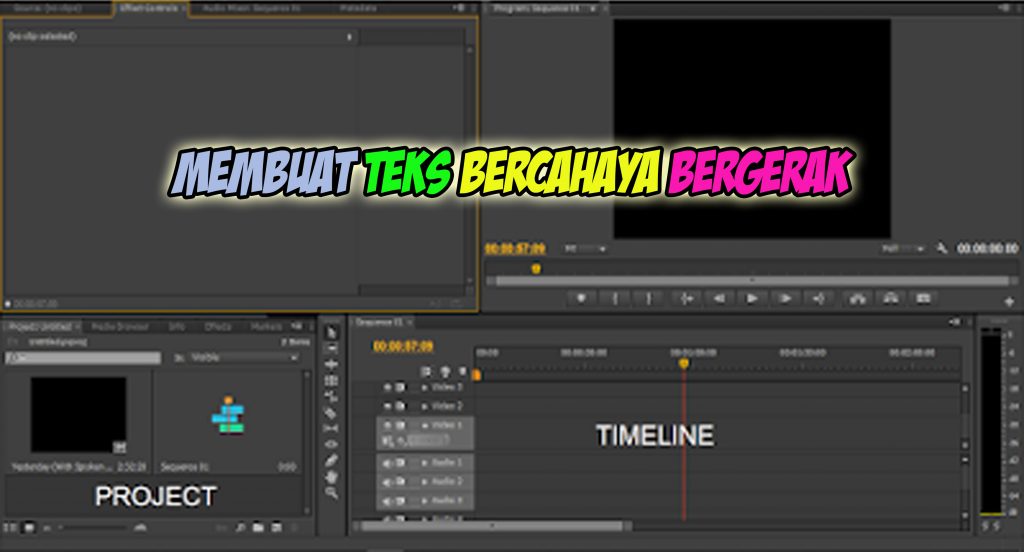
Task: Switch to the Audio Mixer tab
Action: [251, 8]
